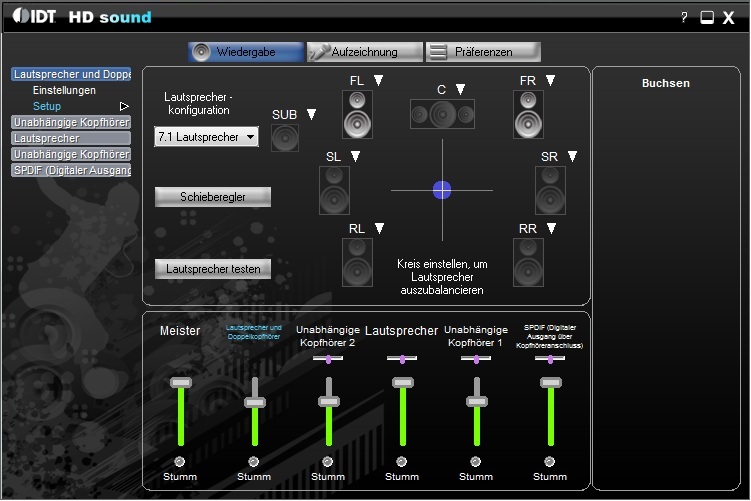The image size is (751, 501).
Task: Click the Meister volume slider handle
Action: pos(181,382)
